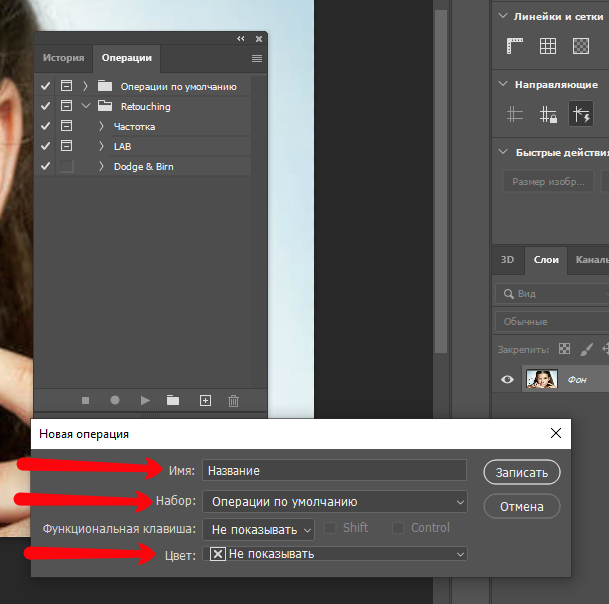Open the Операции panel flyout menu

coord(257,58)
